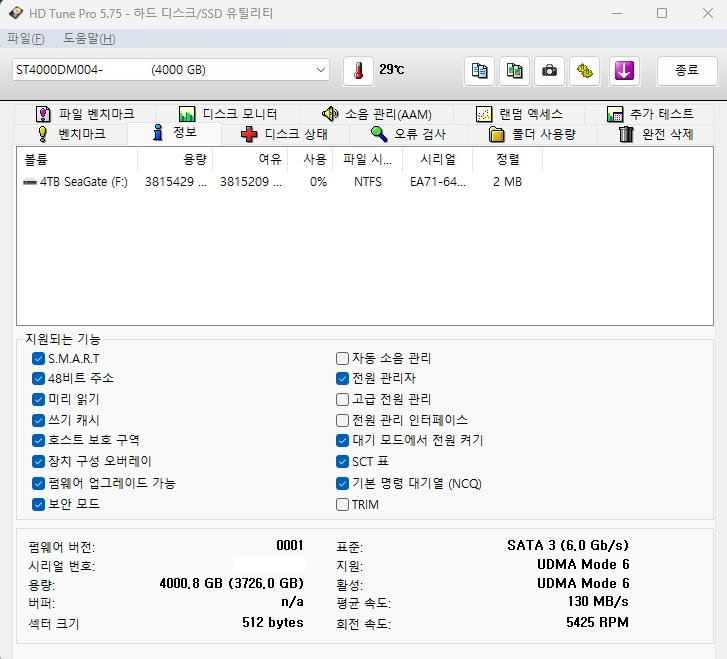Switch to the 오류 검사 tab
Screen dimensions: 727x659
click(408, 134)
